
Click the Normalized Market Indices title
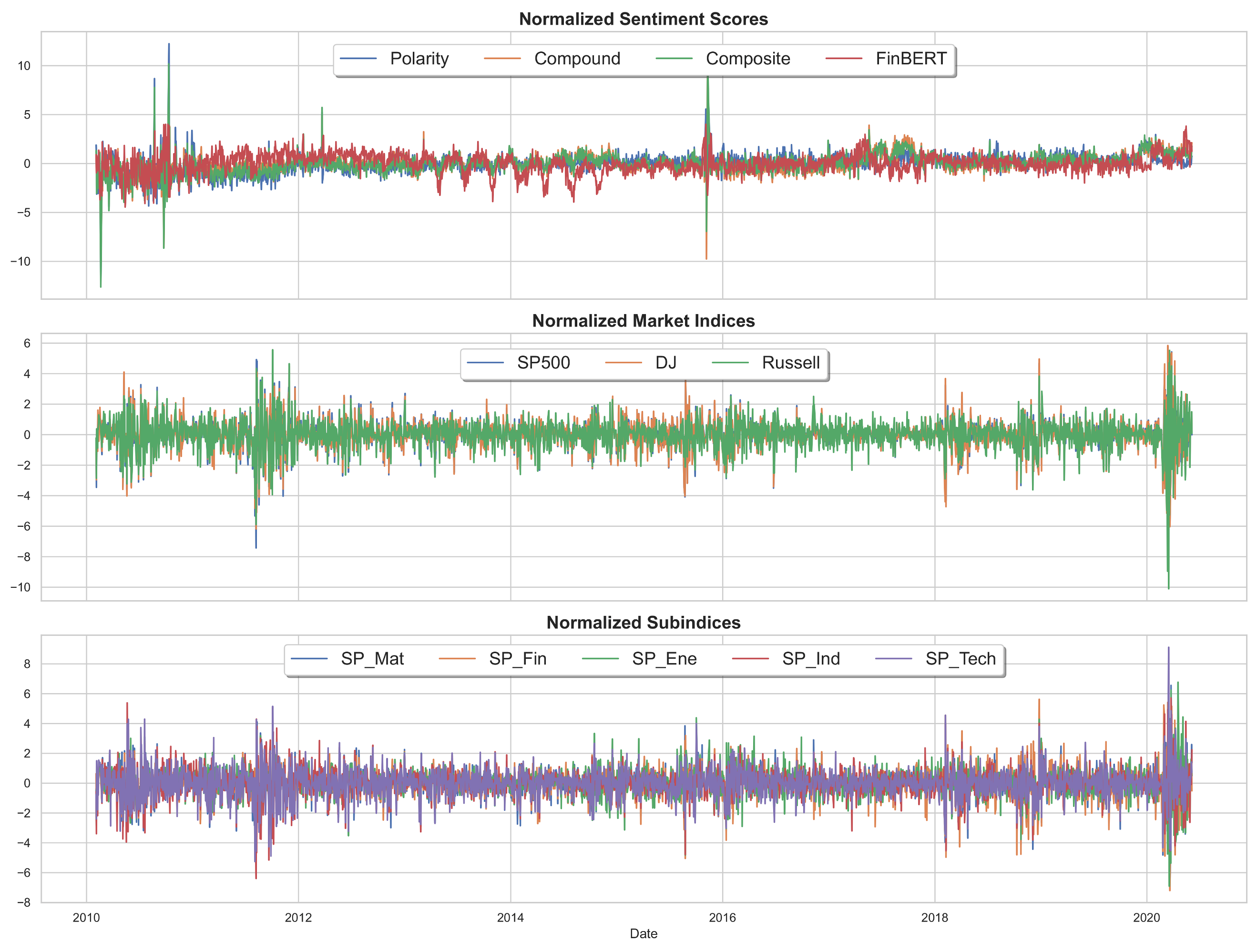643,321
